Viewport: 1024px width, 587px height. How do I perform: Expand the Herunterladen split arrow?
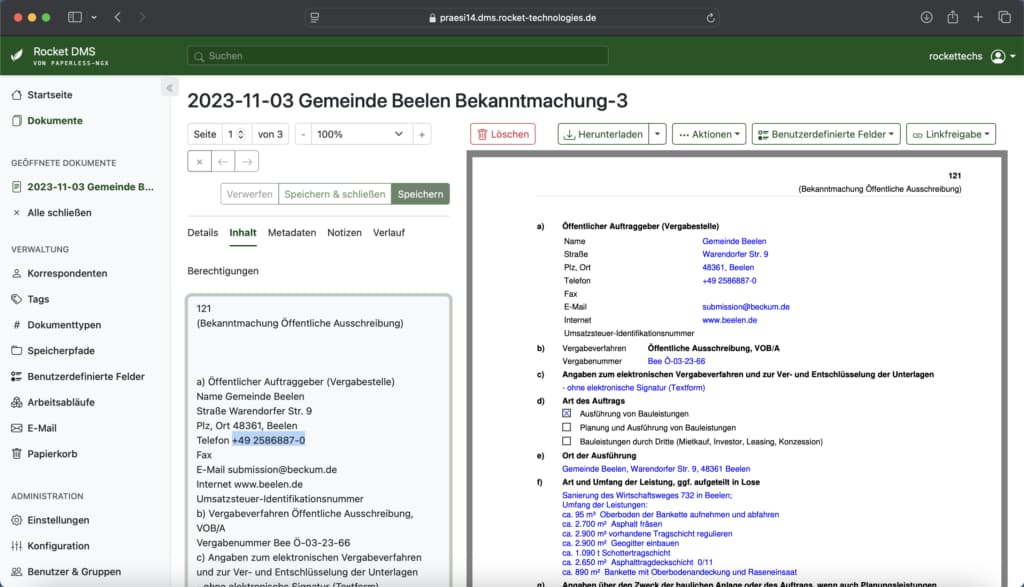pos(657,134)
